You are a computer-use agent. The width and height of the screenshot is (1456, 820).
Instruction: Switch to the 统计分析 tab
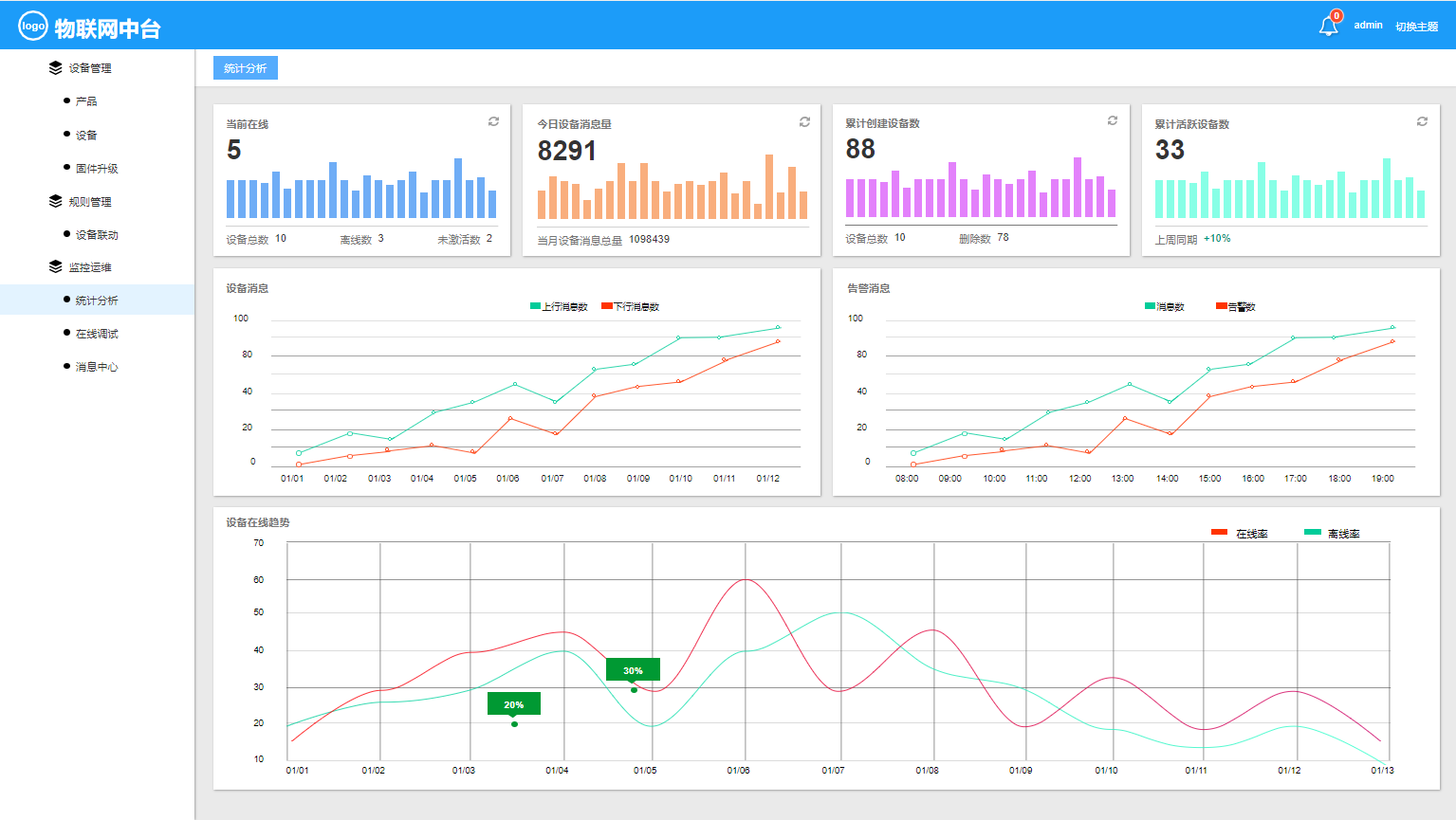246,68
